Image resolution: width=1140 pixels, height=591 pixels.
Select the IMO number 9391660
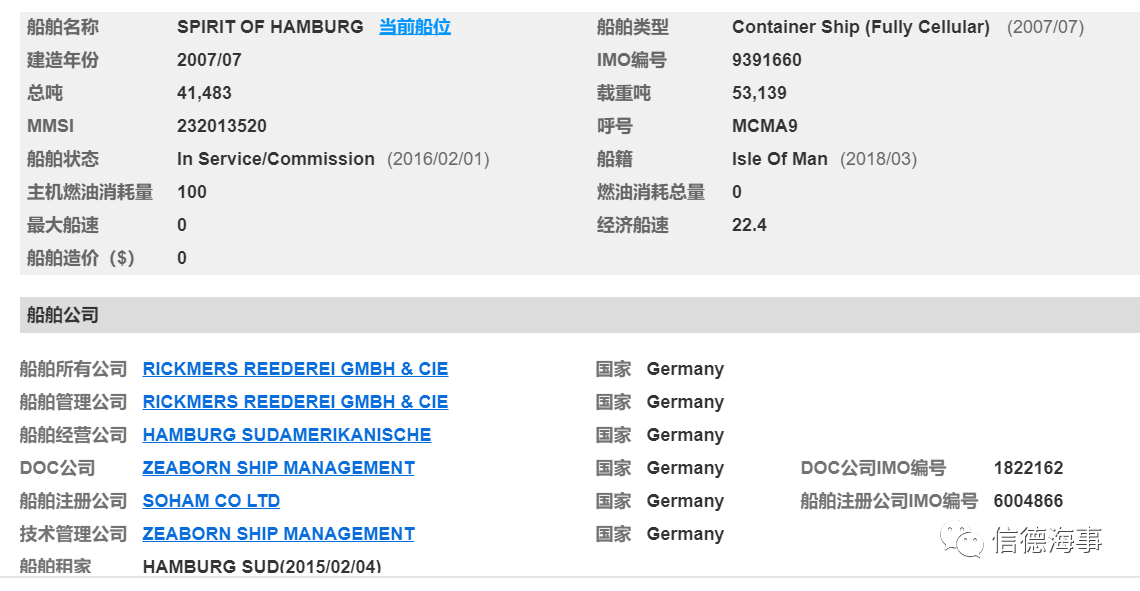coord(766,60)
